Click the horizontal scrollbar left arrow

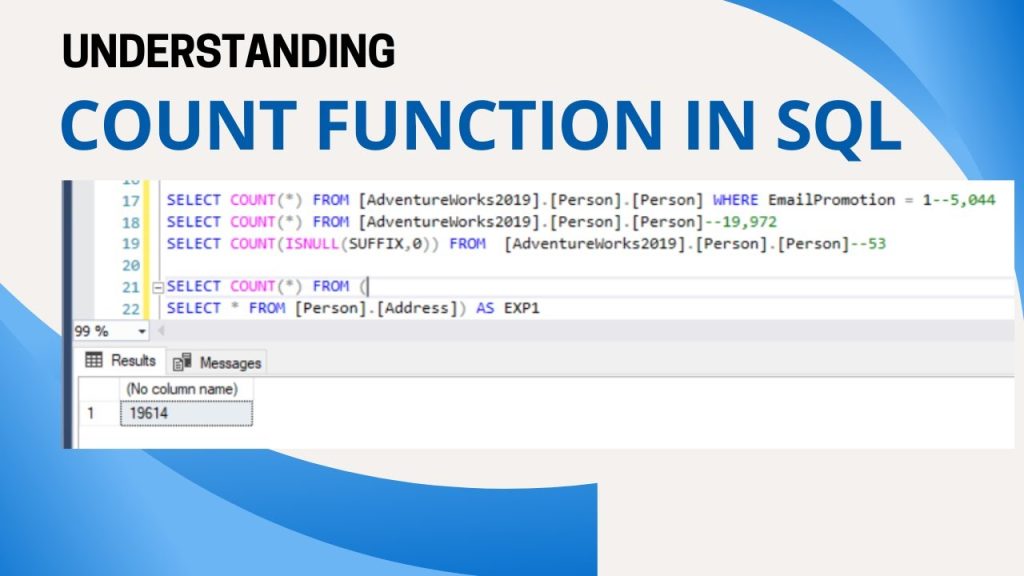pos(161,331)
